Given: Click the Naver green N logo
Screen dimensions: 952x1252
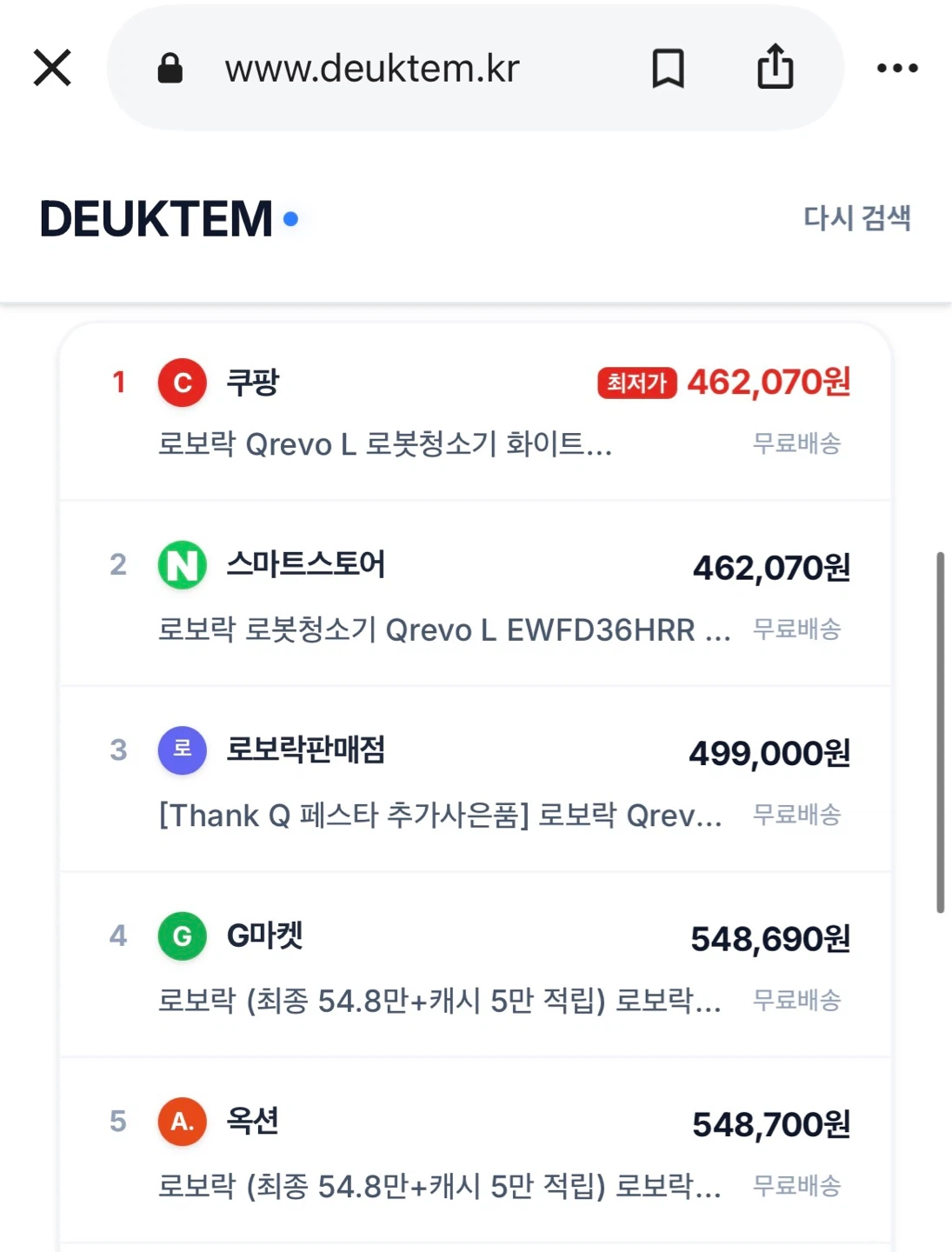Looking at the screenshot, I should pos(182,565).
